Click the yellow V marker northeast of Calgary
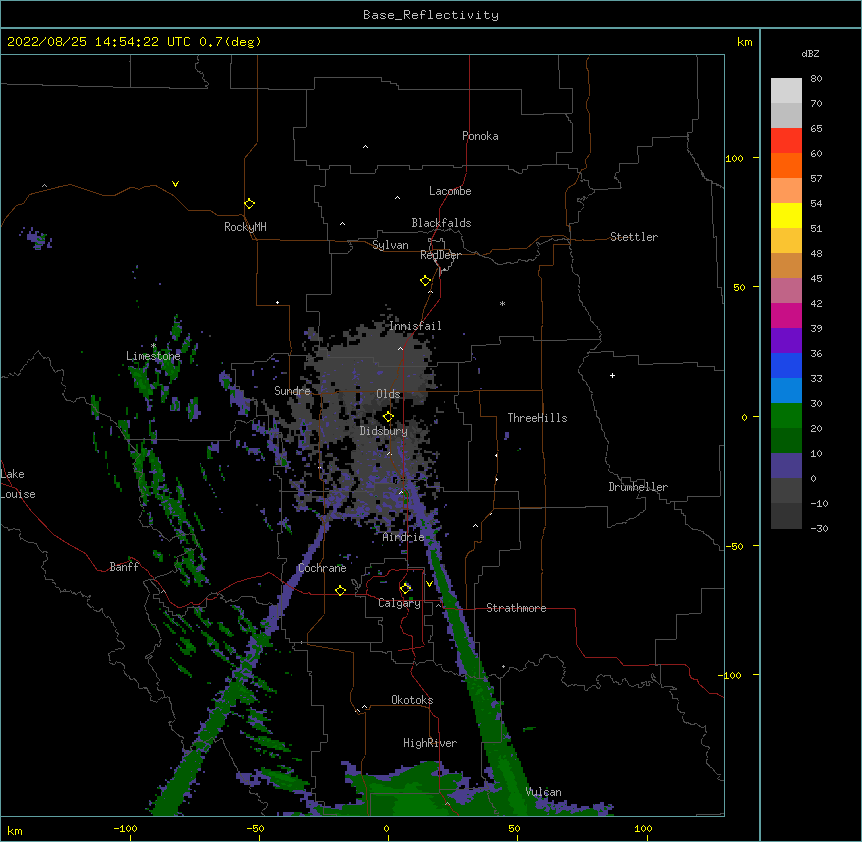Viewport: 862px width, 842px height. tap(429, 584)
